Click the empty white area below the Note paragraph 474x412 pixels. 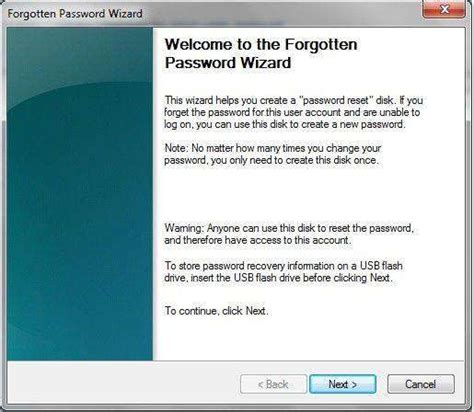tap(293, 194)
